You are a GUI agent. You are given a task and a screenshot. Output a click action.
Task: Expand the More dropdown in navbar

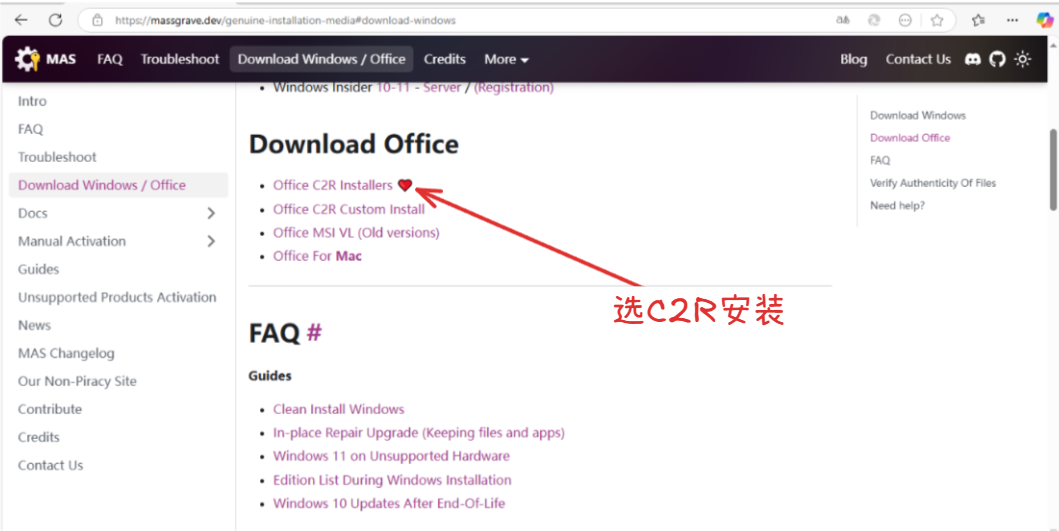point(506,59)
